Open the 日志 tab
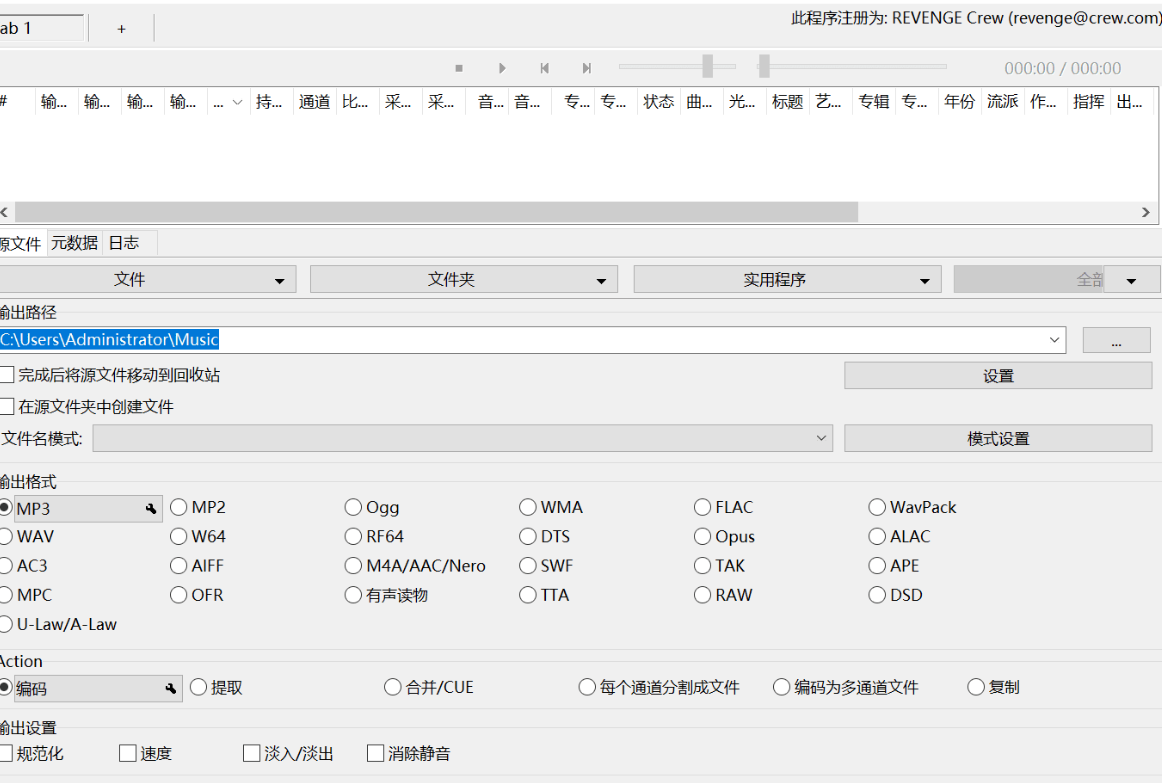Image resolution: width=1162 pixels, height=783 pixels. [124, 243]
